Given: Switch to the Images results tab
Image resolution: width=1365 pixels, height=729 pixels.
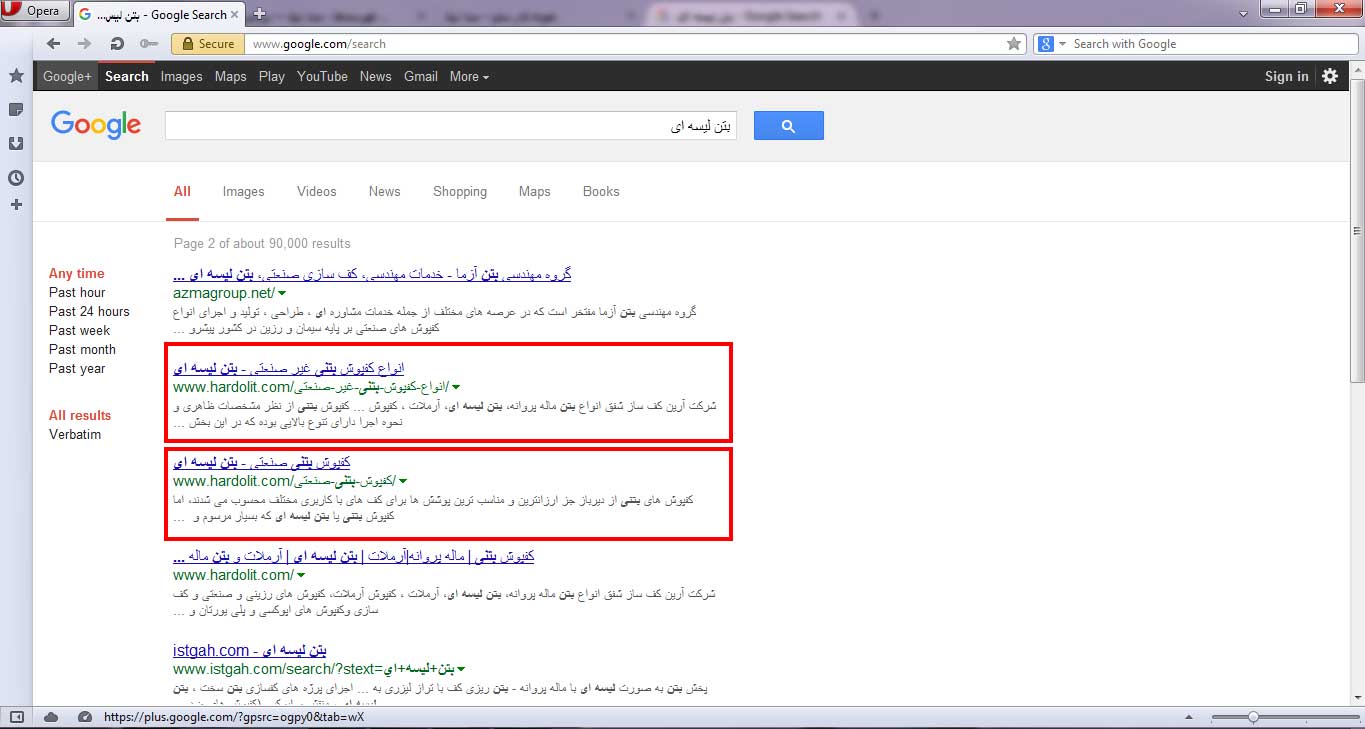Looking at the screenshot, I should click(243, 191).
